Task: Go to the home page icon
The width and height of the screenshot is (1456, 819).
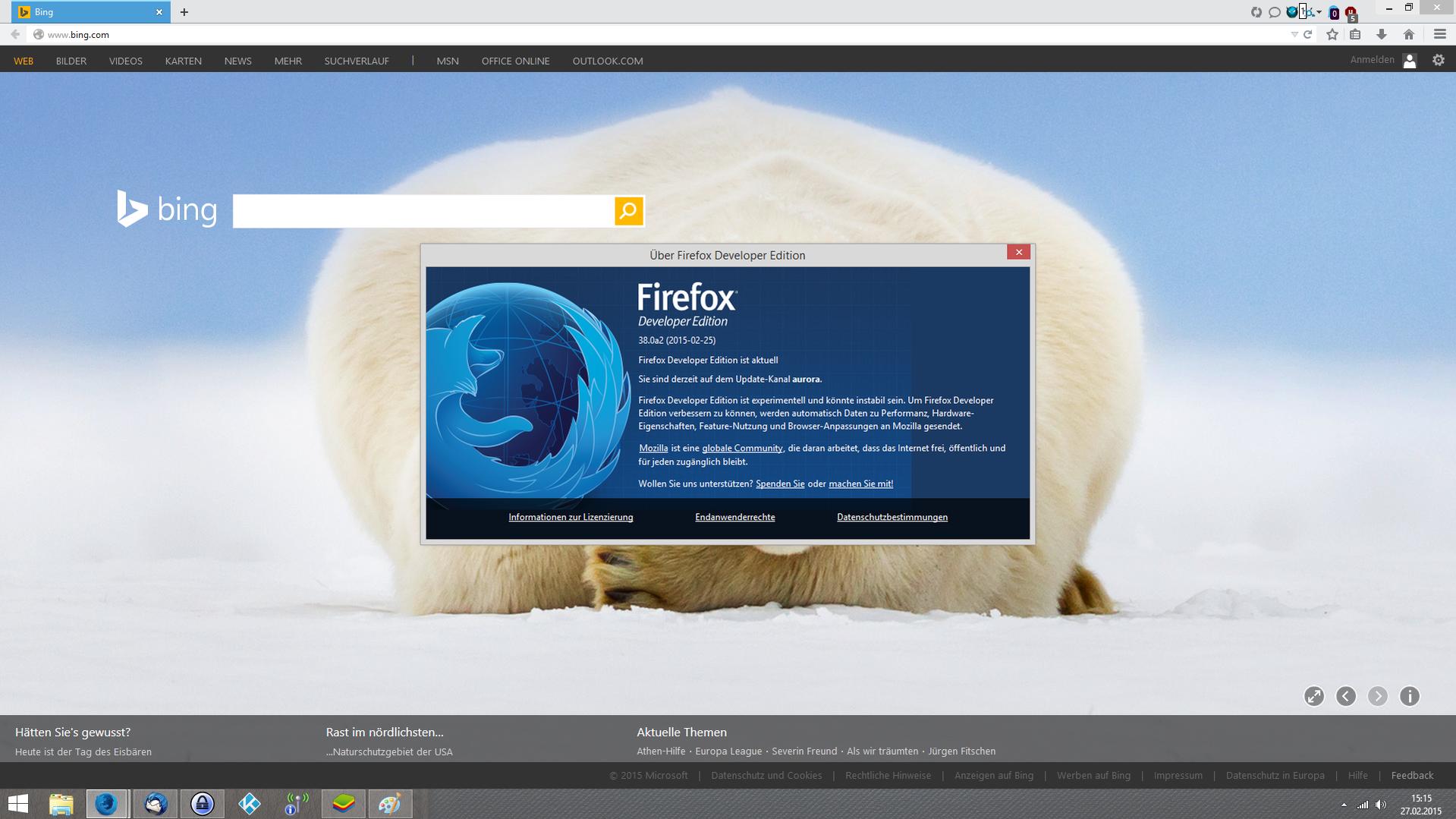Action: pyautogui.click(x=1408, y=35)
